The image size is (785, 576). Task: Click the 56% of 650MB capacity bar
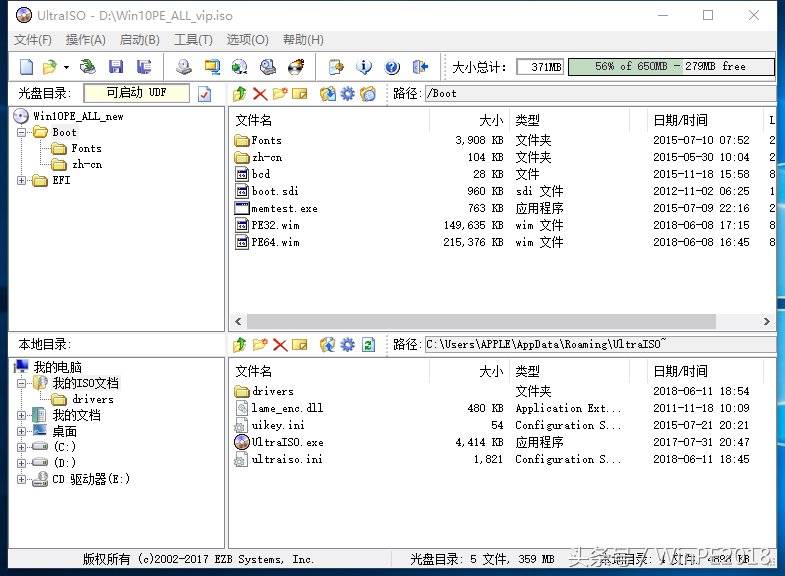click(x=671, y=66)
